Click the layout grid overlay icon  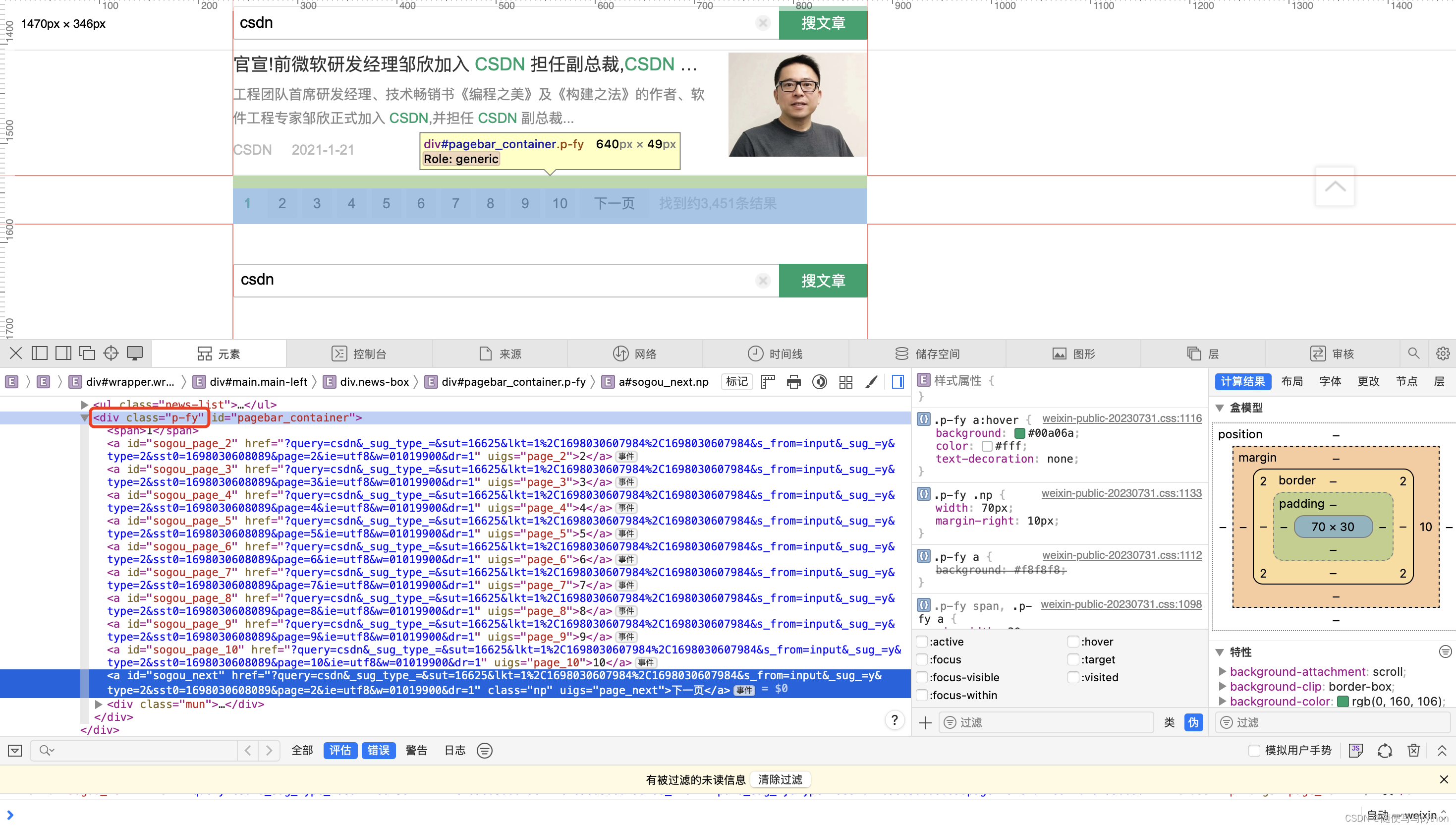[x=845, y=382]
